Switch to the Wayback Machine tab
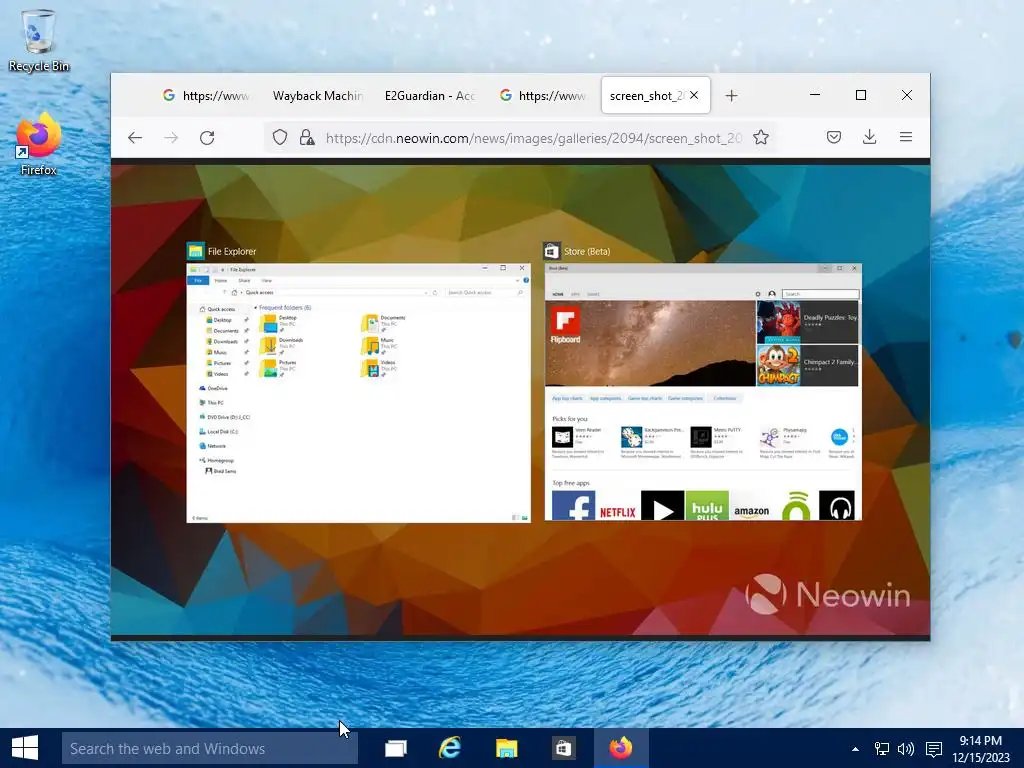Image resolution: width=1024 pixels, height=768 pixels. pyautogui.click(x=317, y=96)
